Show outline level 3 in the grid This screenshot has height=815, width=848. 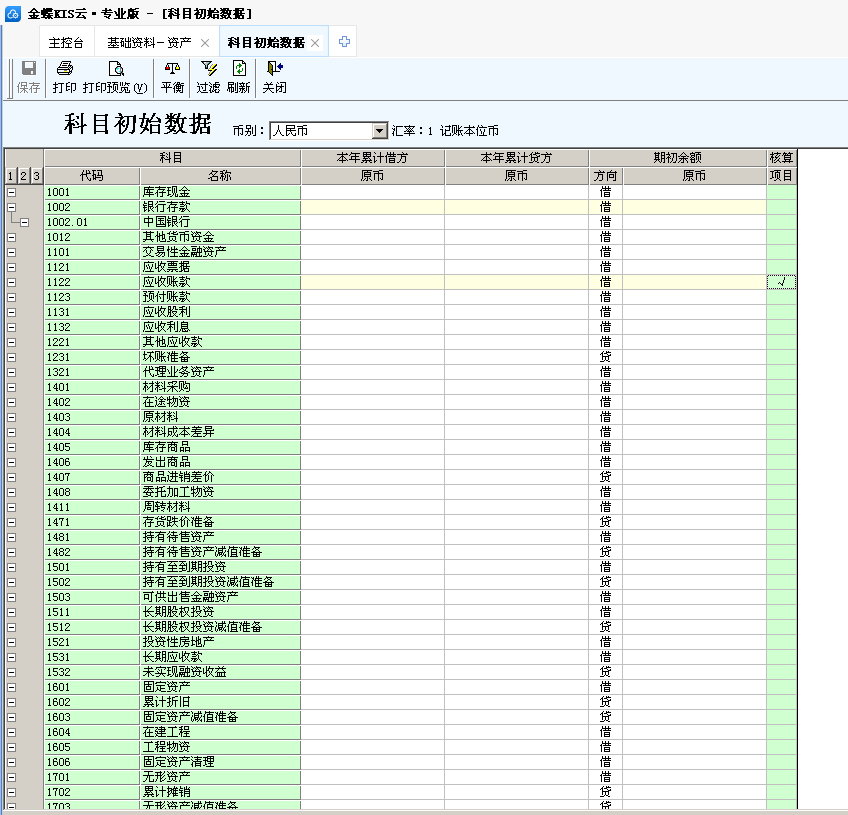[37, 176]
